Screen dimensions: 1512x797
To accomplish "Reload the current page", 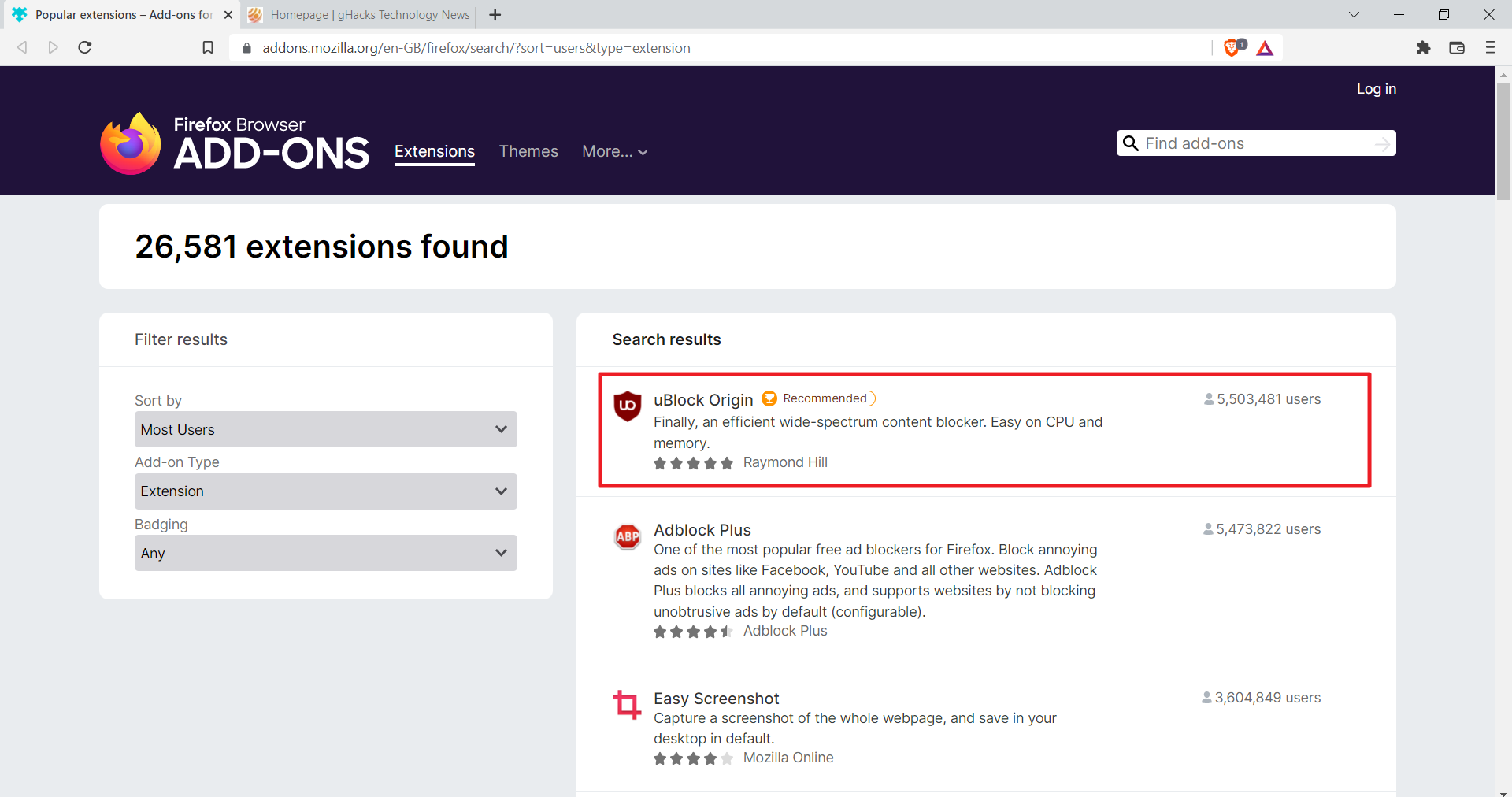I will (x=85, y=47).
